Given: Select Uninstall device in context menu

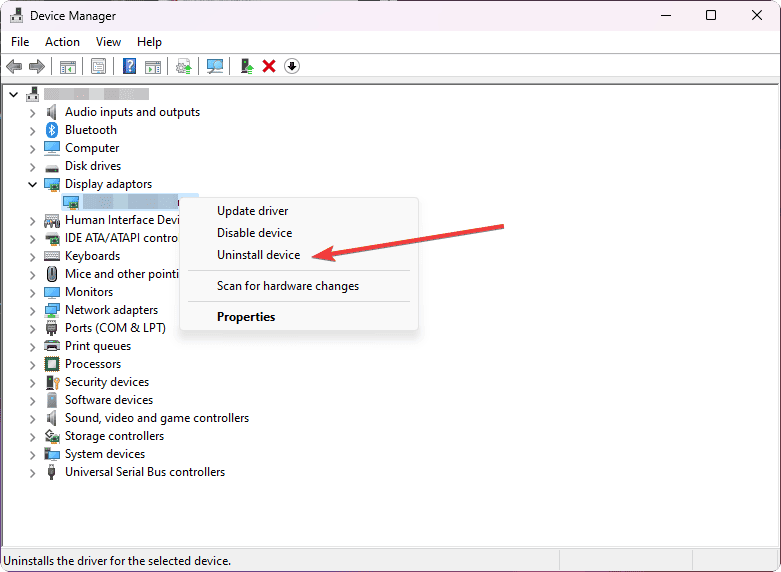Looking at the screenshot, I should point(298,255).
